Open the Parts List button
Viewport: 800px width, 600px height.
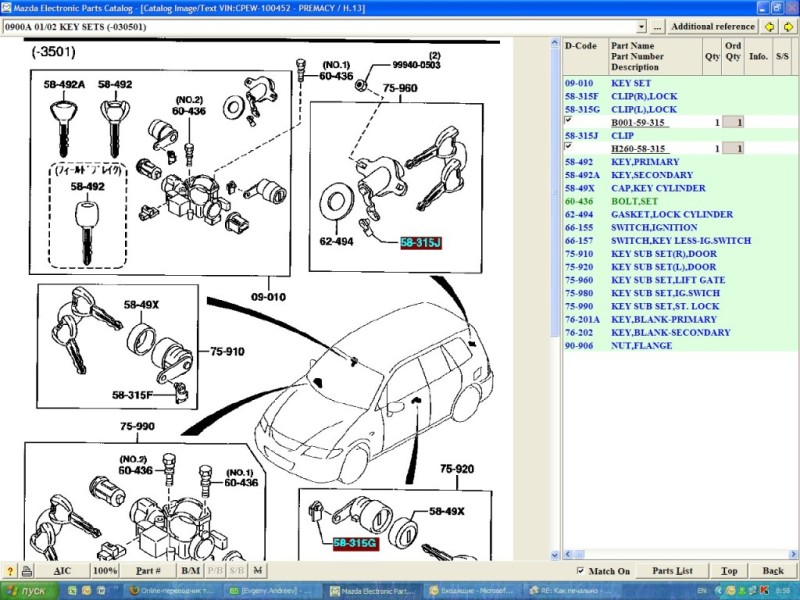pyautogui.click(x=672, y=571)
